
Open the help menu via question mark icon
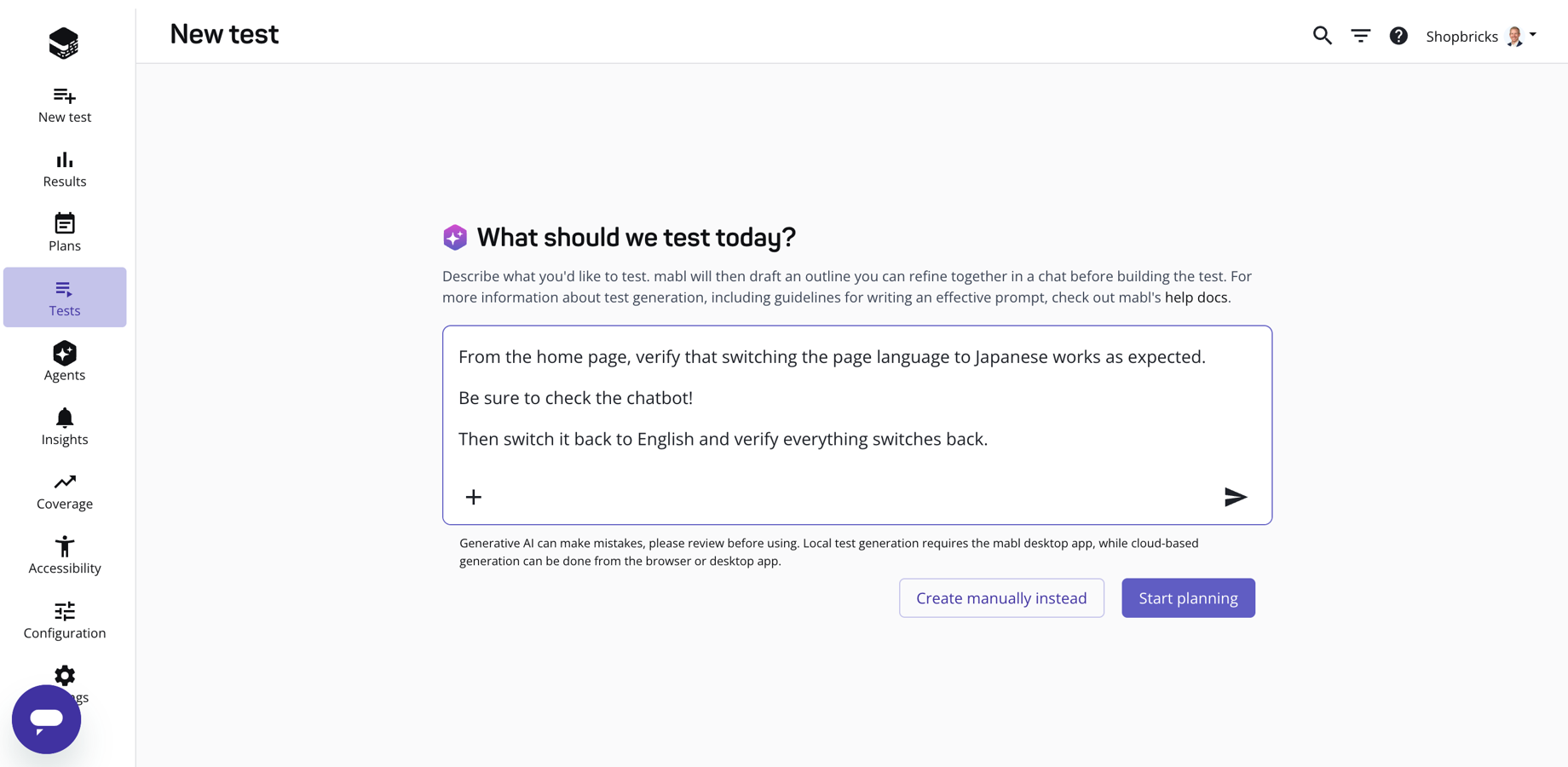[1398, 36]
